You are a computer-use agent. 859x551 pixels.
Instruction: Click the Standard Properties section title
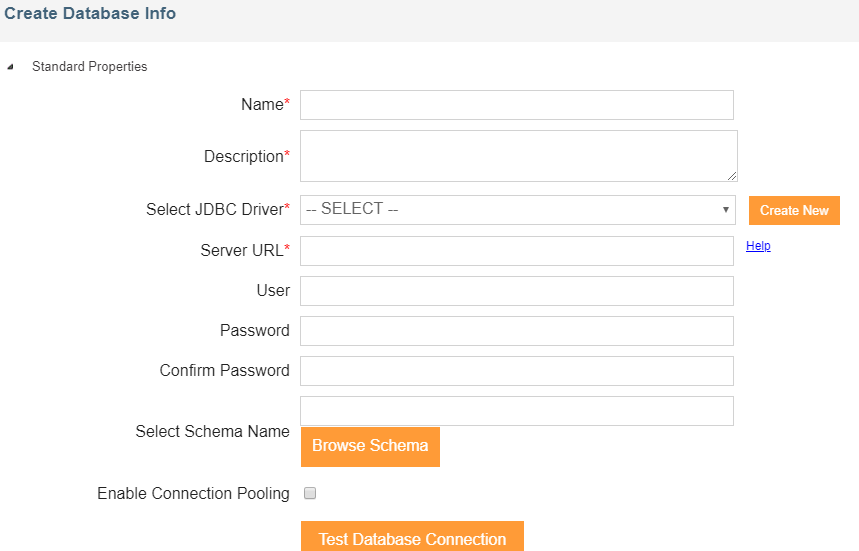[x=89, y=67]
